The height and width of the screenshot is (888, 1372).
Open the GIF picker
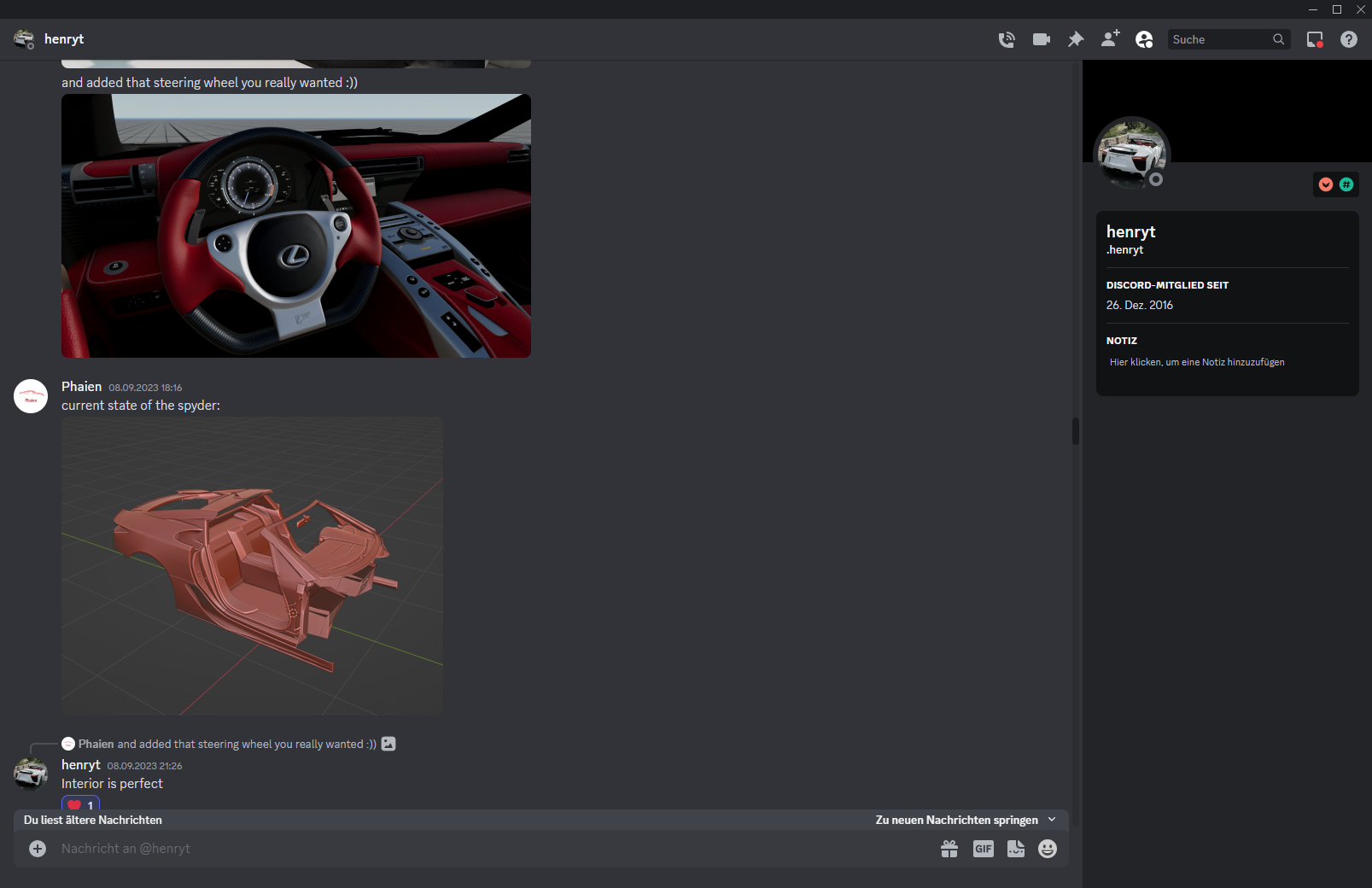[x=984, y=849]
